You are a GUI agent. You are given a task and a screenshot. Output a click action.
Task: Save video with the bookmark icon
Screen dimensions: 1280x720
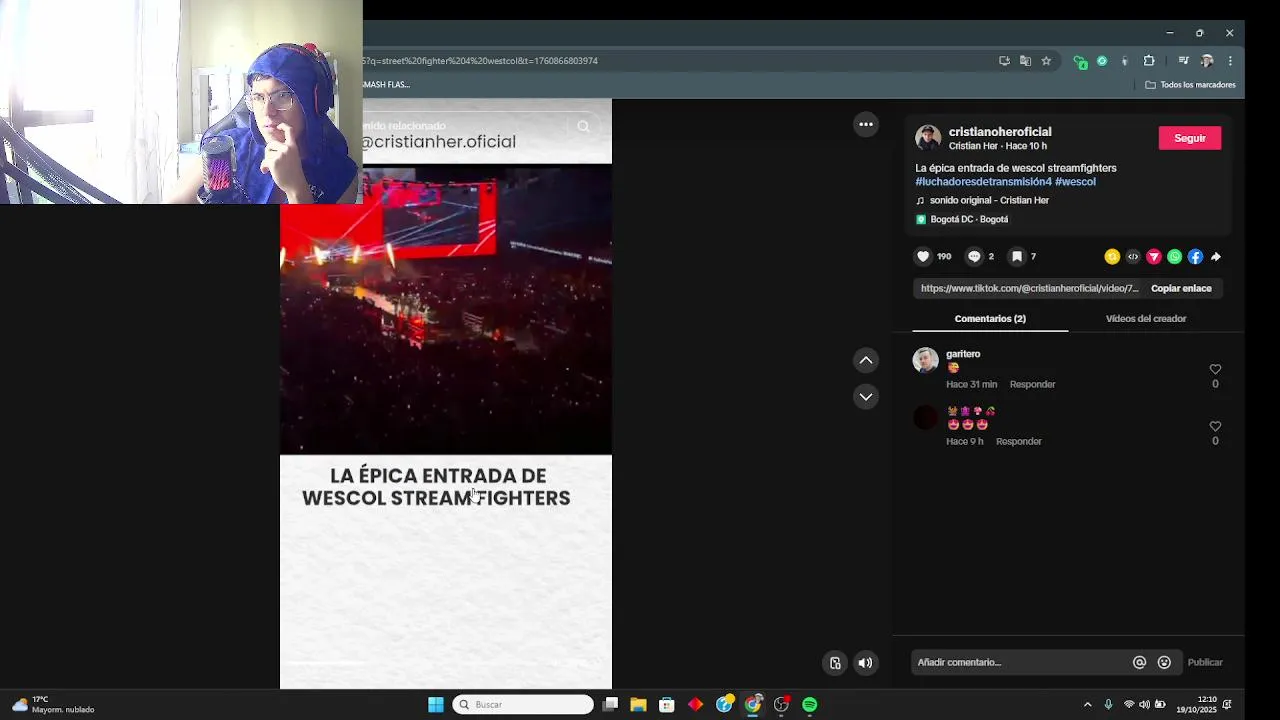[x=1016, y=257]
